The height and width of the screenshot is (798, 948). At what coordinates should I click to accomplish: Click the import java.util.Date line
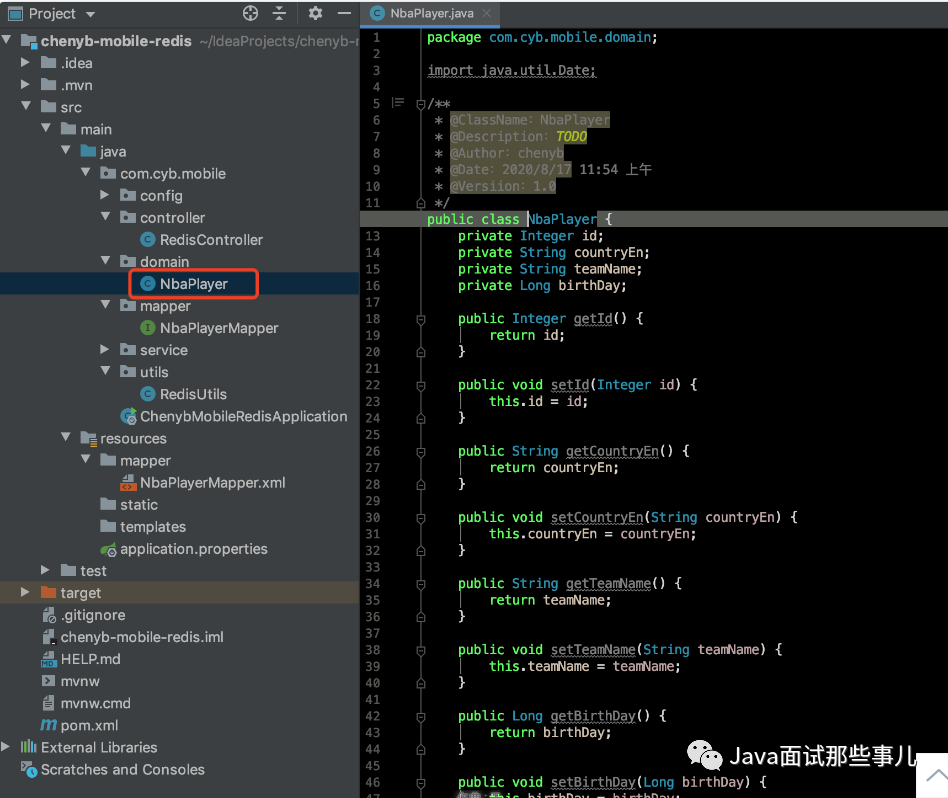point(511,70)
